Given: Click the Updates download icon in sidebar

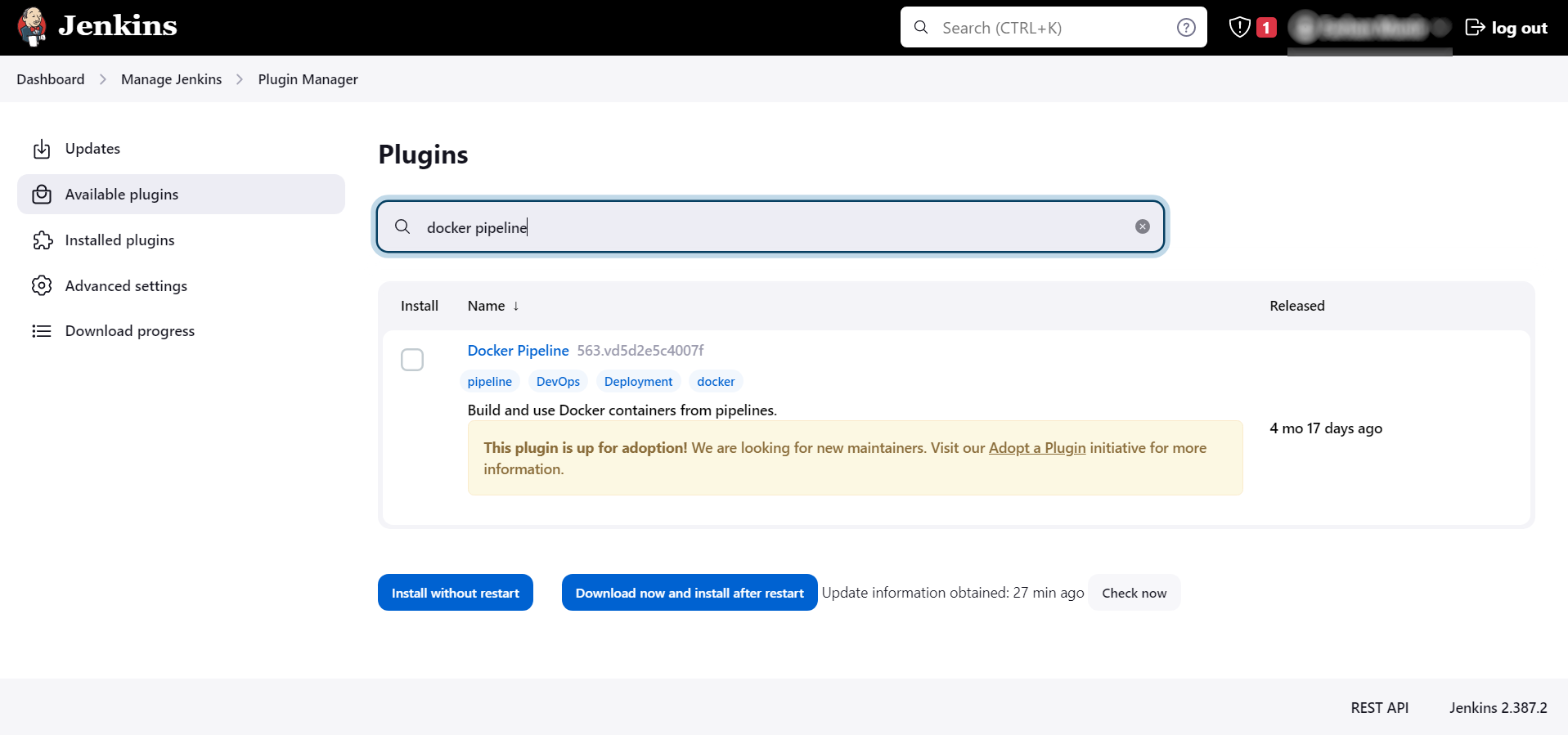Looking at the screenshot, I should (x=42, y=149).
